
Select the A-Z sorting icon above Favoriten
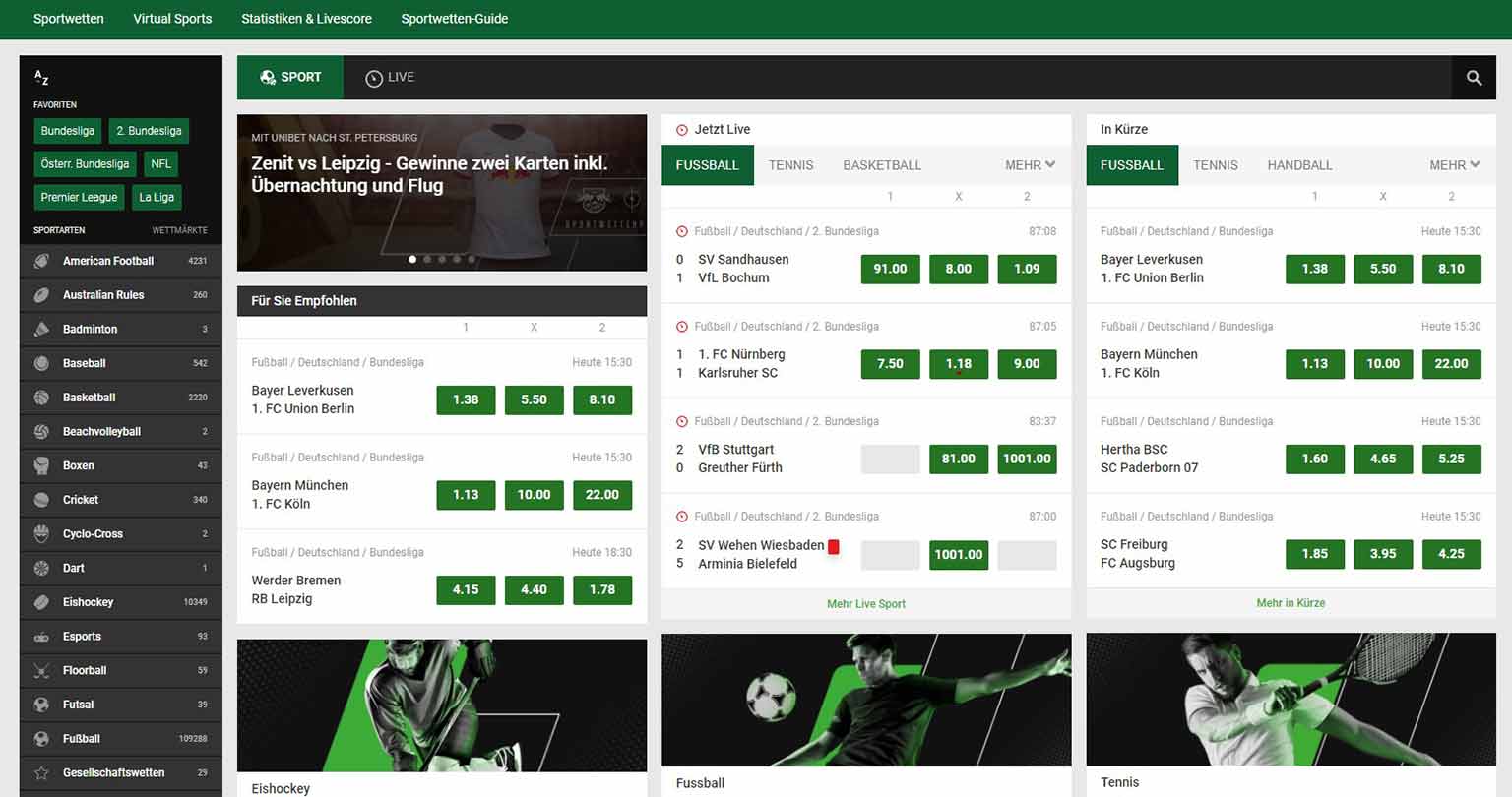pos(40,77)
